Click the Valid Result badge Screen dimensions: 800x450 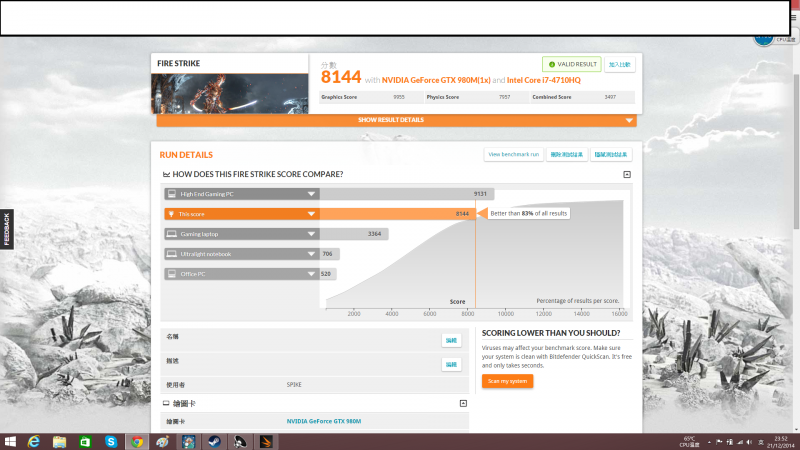point(572,64)
